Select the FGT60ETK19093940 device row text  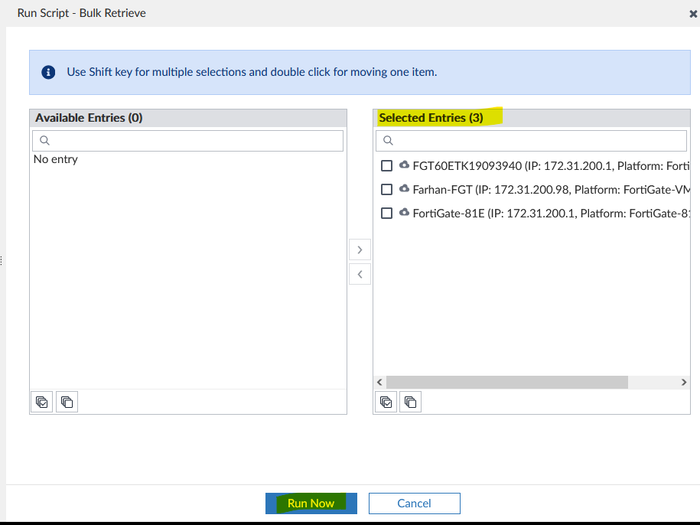click(551, 166)
